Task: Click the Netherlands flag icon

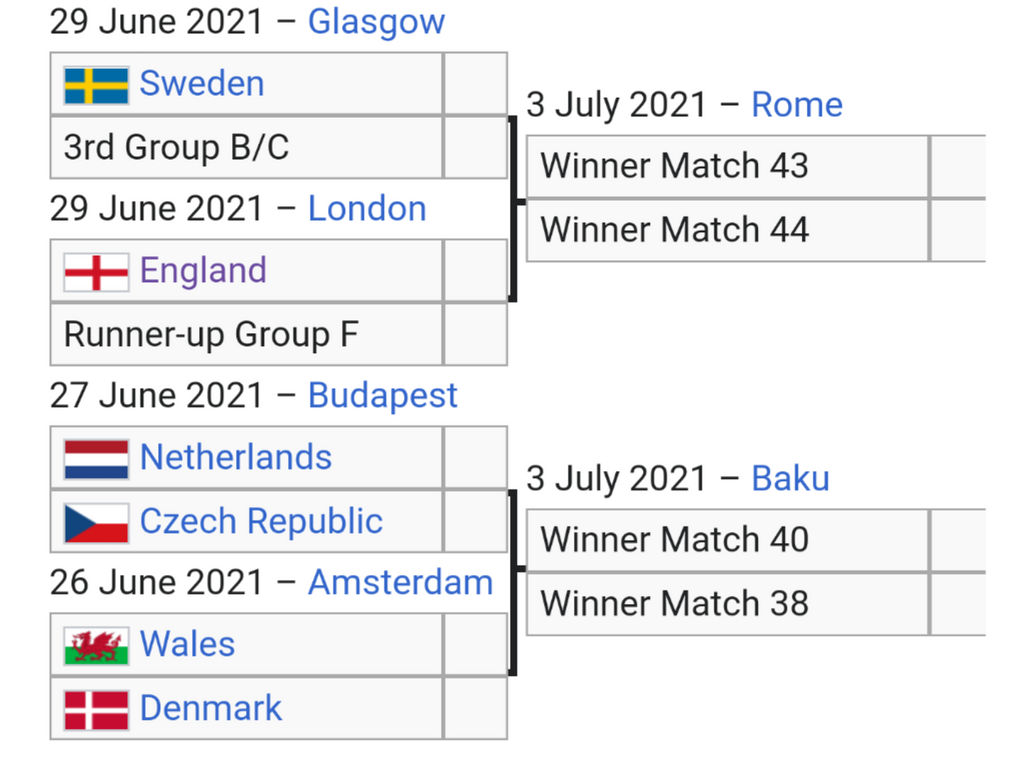Action: pyautogui.click(x=96, y=459)
